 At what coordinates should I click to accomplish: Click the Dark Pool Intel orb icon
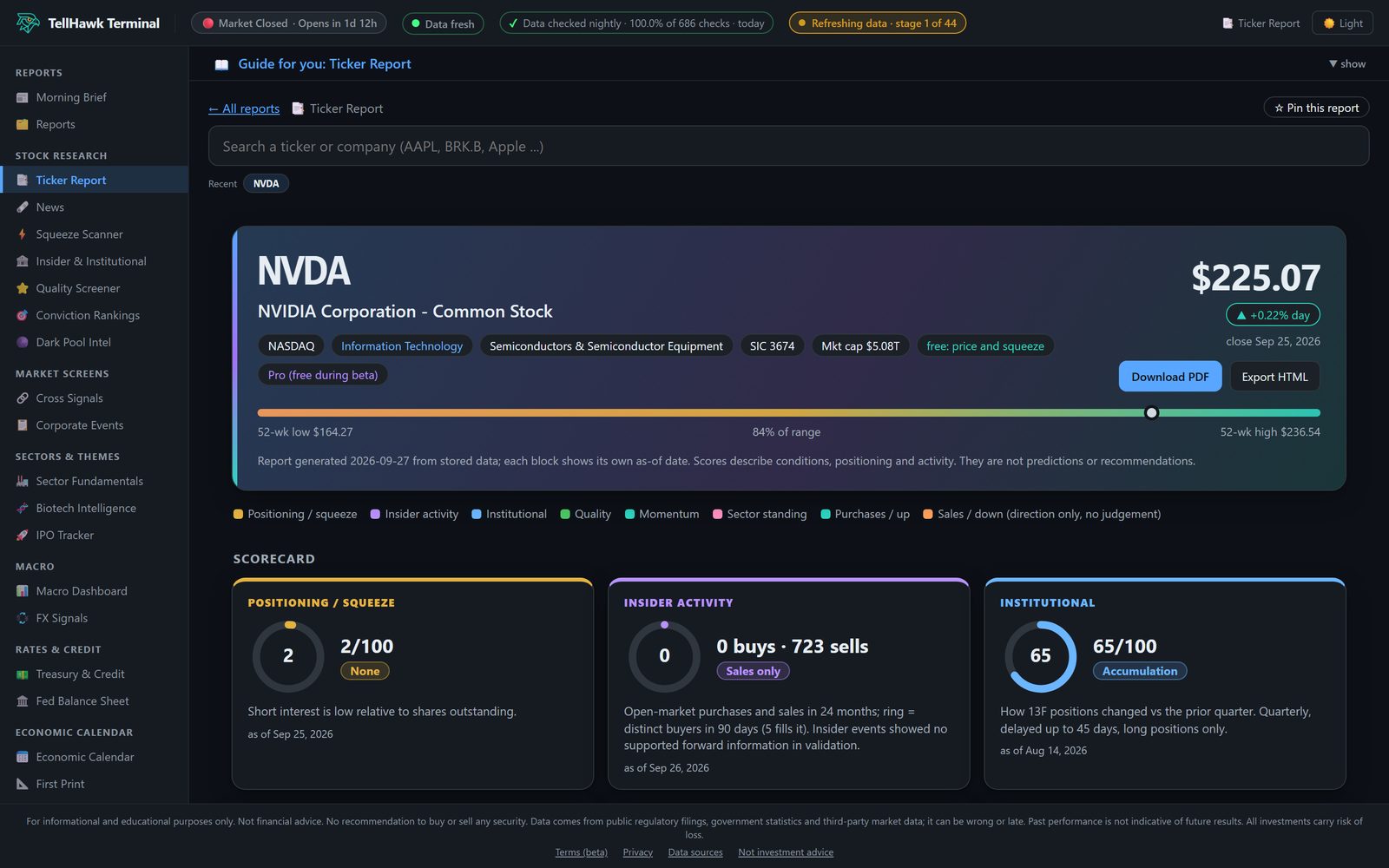click(x=23, y=341)
